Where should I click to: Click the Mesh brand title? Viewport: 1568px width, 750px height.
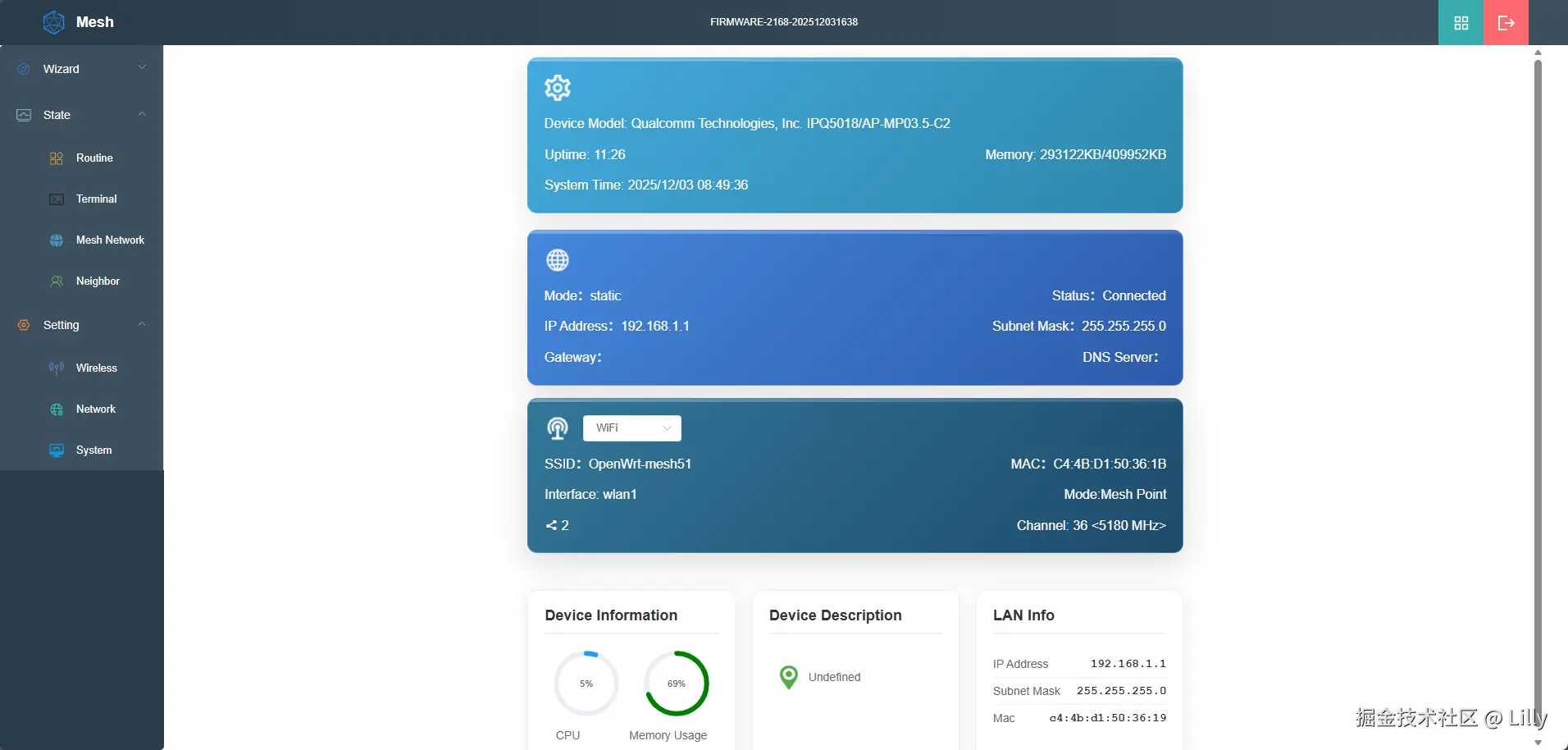tap(95, 22)
